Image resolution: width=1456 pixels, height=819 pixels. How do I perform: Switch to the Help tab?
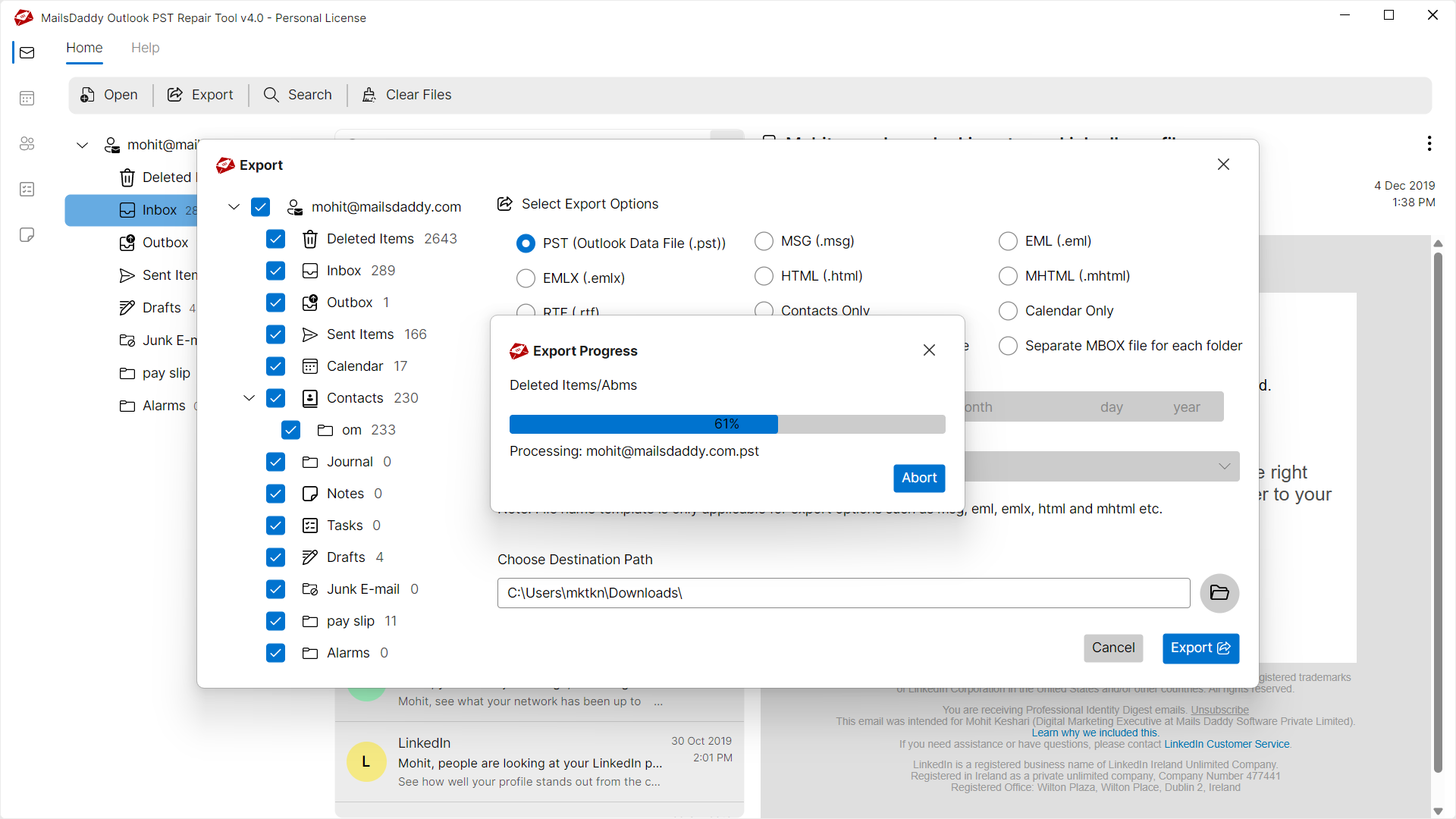tap(145, 48)
